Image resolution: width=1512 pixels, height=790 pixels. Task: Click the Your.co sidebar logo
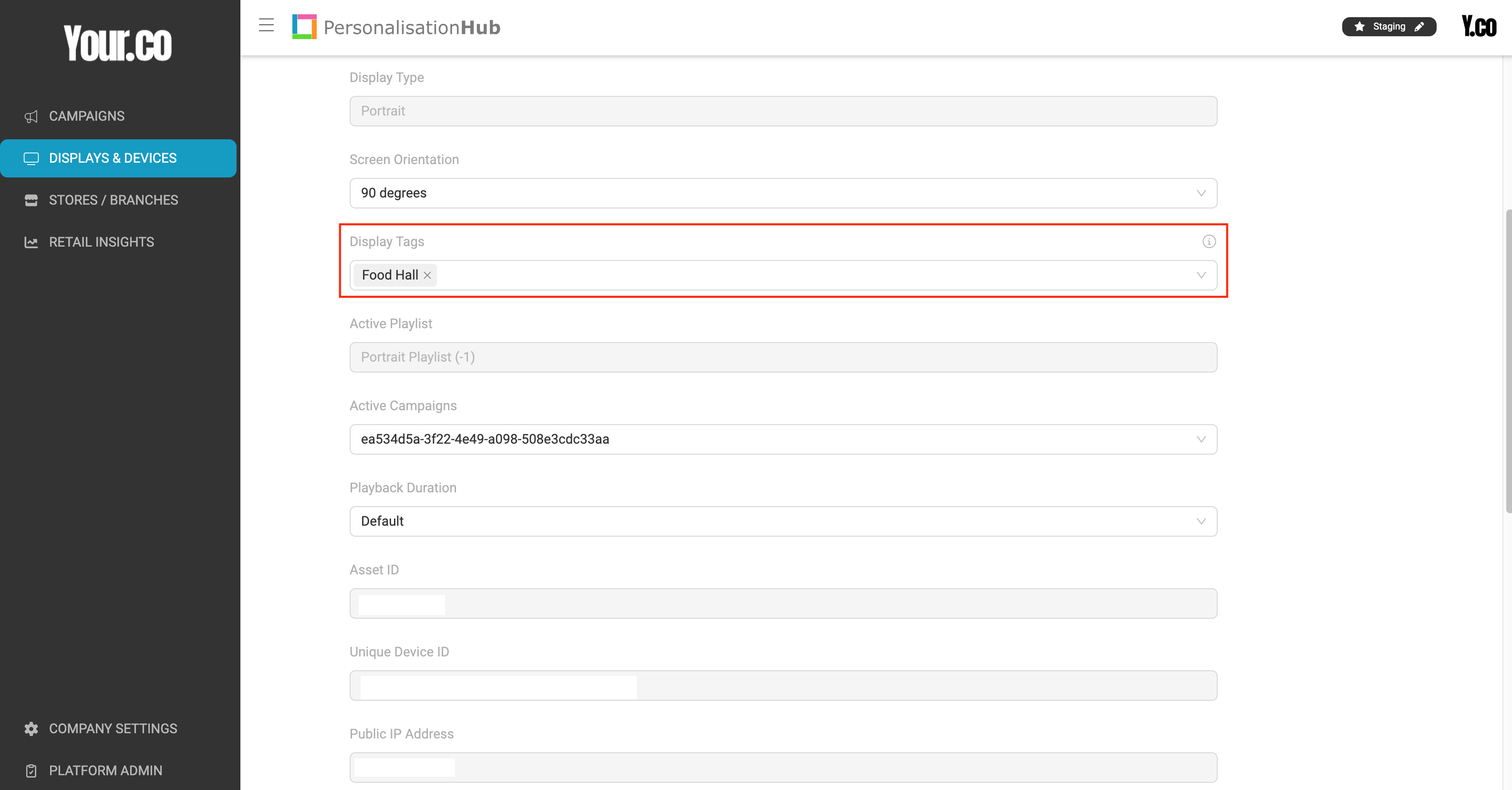(118, 43)
